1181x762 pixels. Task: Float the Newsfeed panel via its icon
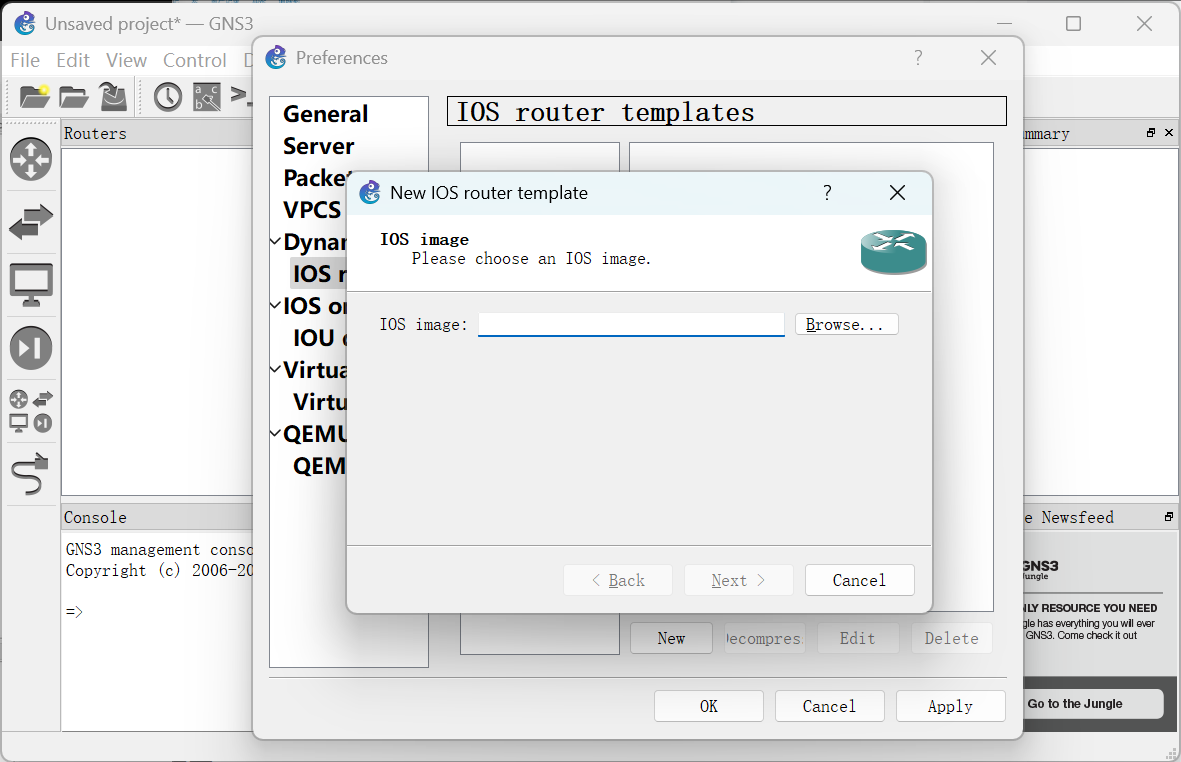coord(1169,517)
